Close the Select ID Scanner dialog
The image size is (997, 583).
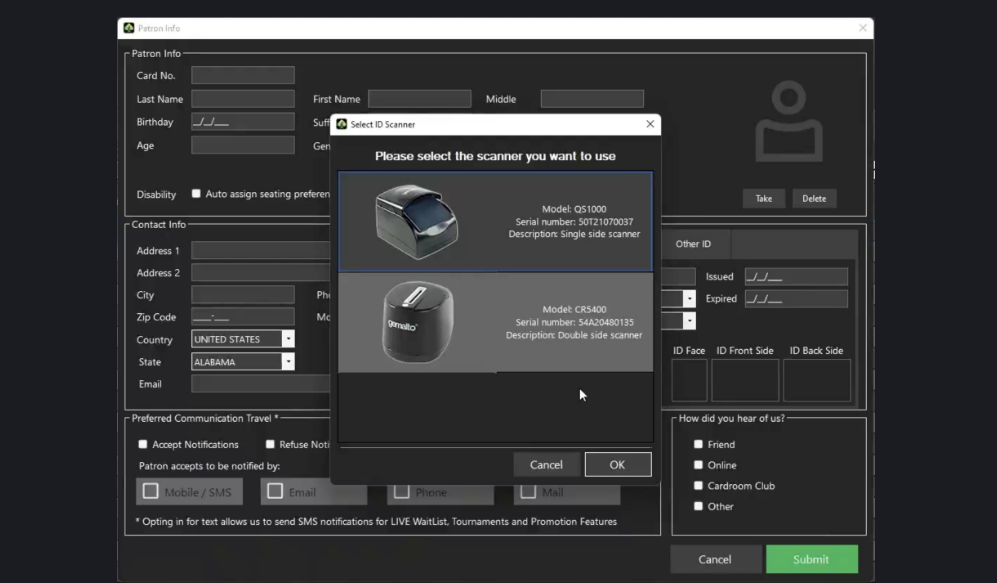click(x=650, y=124)
